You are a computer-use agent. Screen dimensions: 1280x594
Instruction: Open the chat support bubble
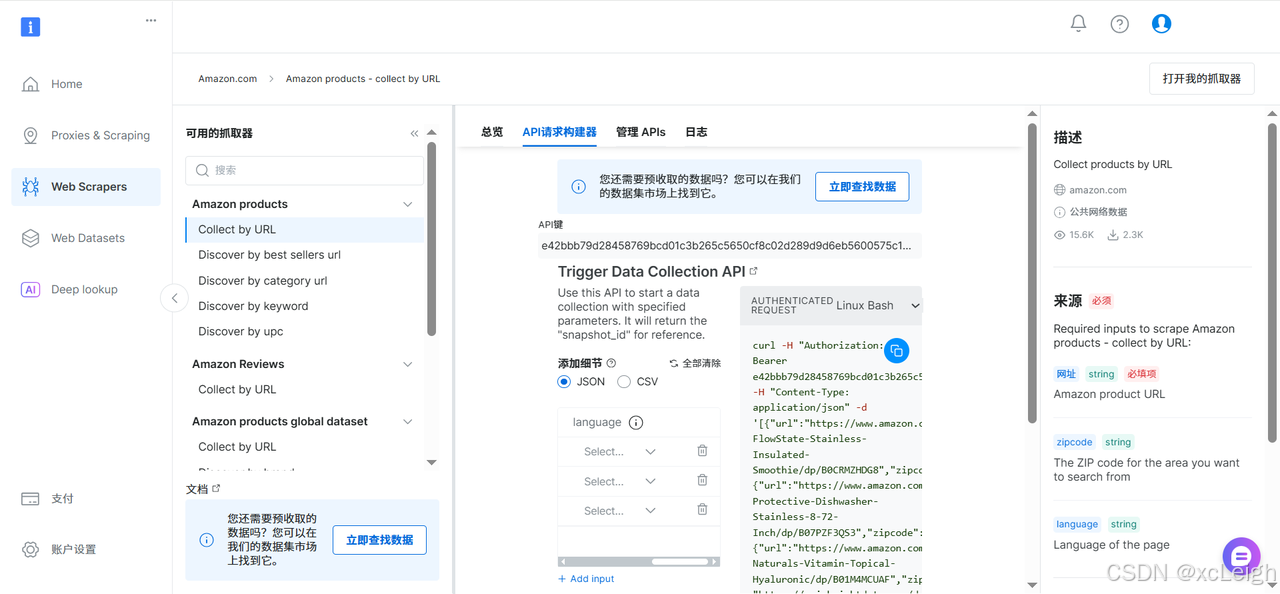[1241, 556]
